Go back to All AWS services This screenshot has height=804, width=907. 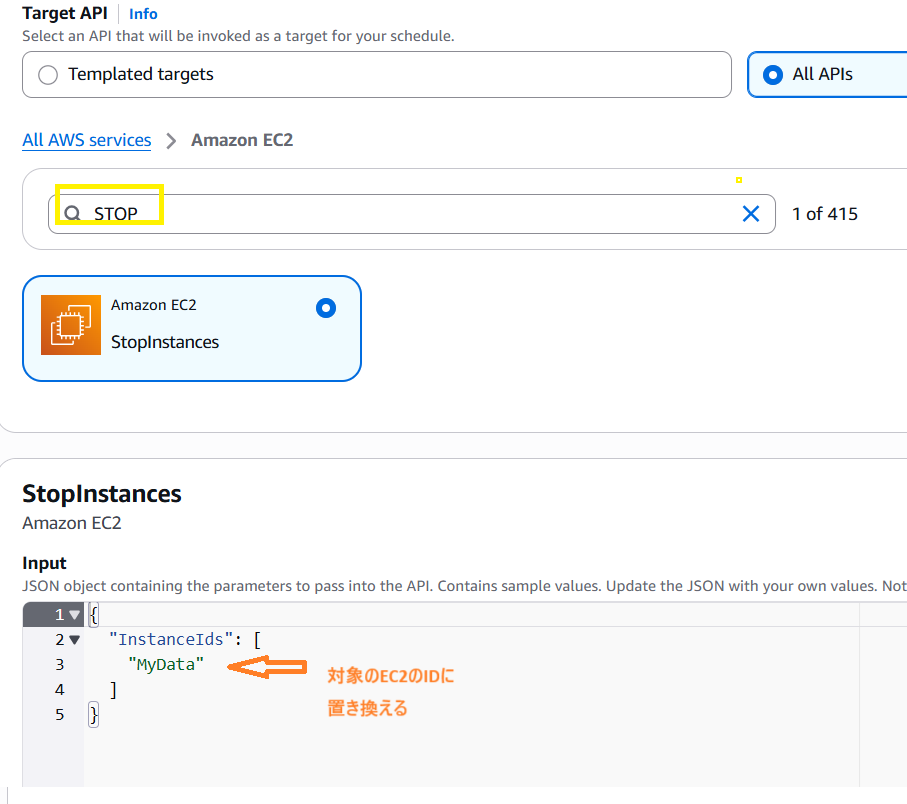coord(87,140)
